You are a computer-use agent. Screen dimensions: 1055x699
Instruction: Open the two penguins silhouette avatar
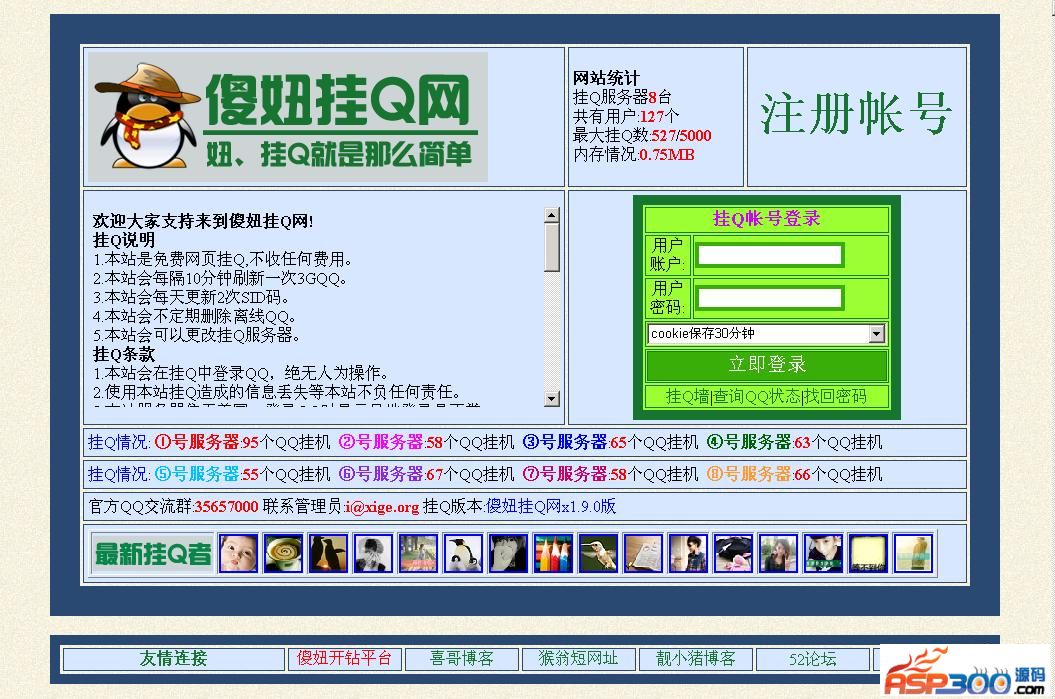point(328,554)
